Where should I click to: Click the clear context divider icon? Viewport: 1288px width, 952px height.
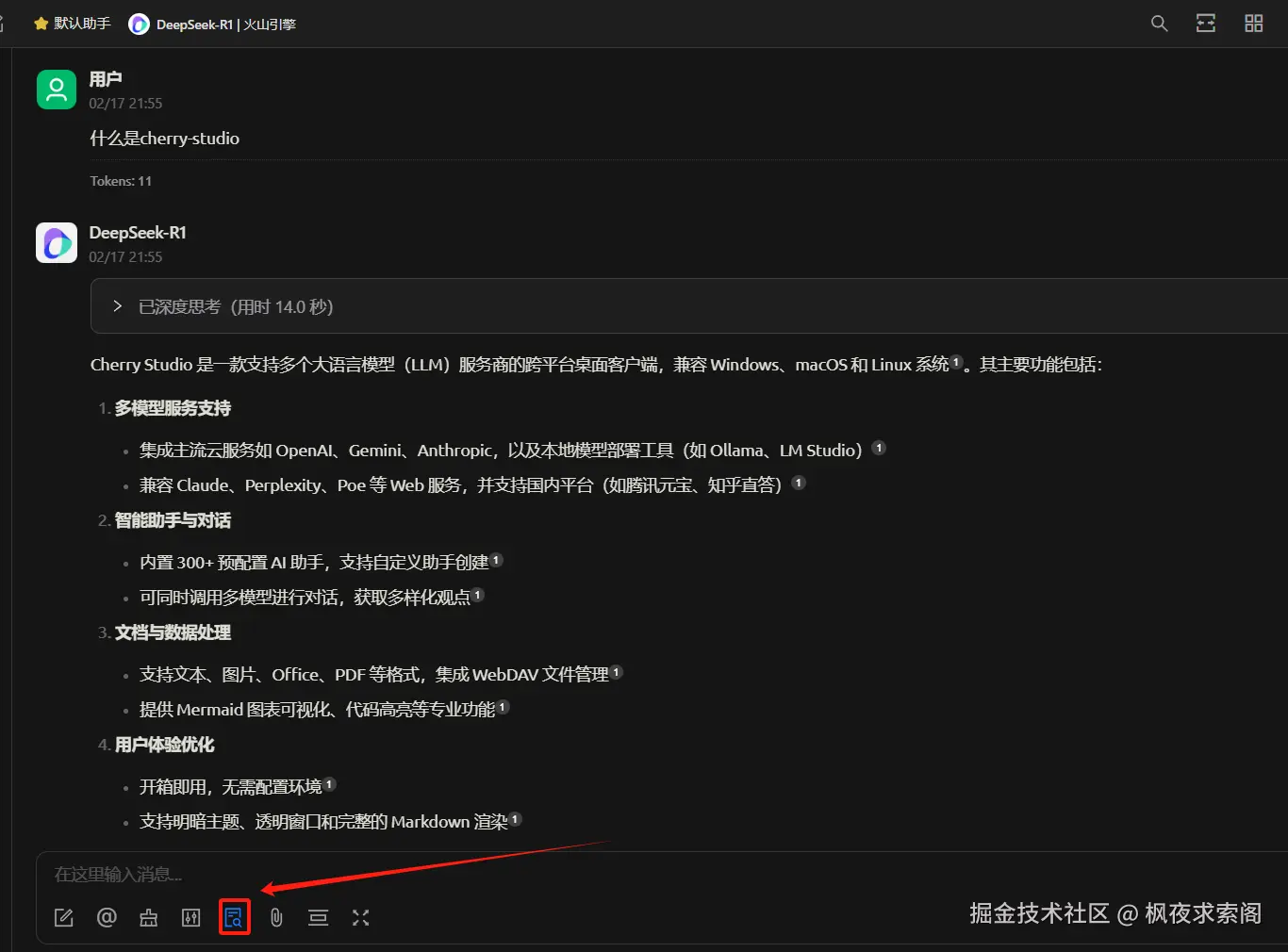coord(319,917)
